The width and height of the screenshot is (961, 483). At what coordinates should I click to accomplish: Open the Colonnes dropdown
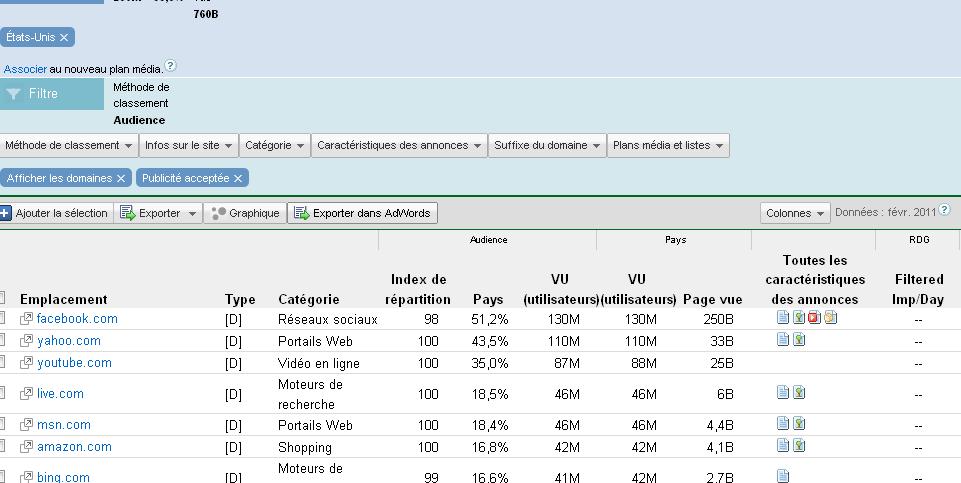(x=795, y=213)
